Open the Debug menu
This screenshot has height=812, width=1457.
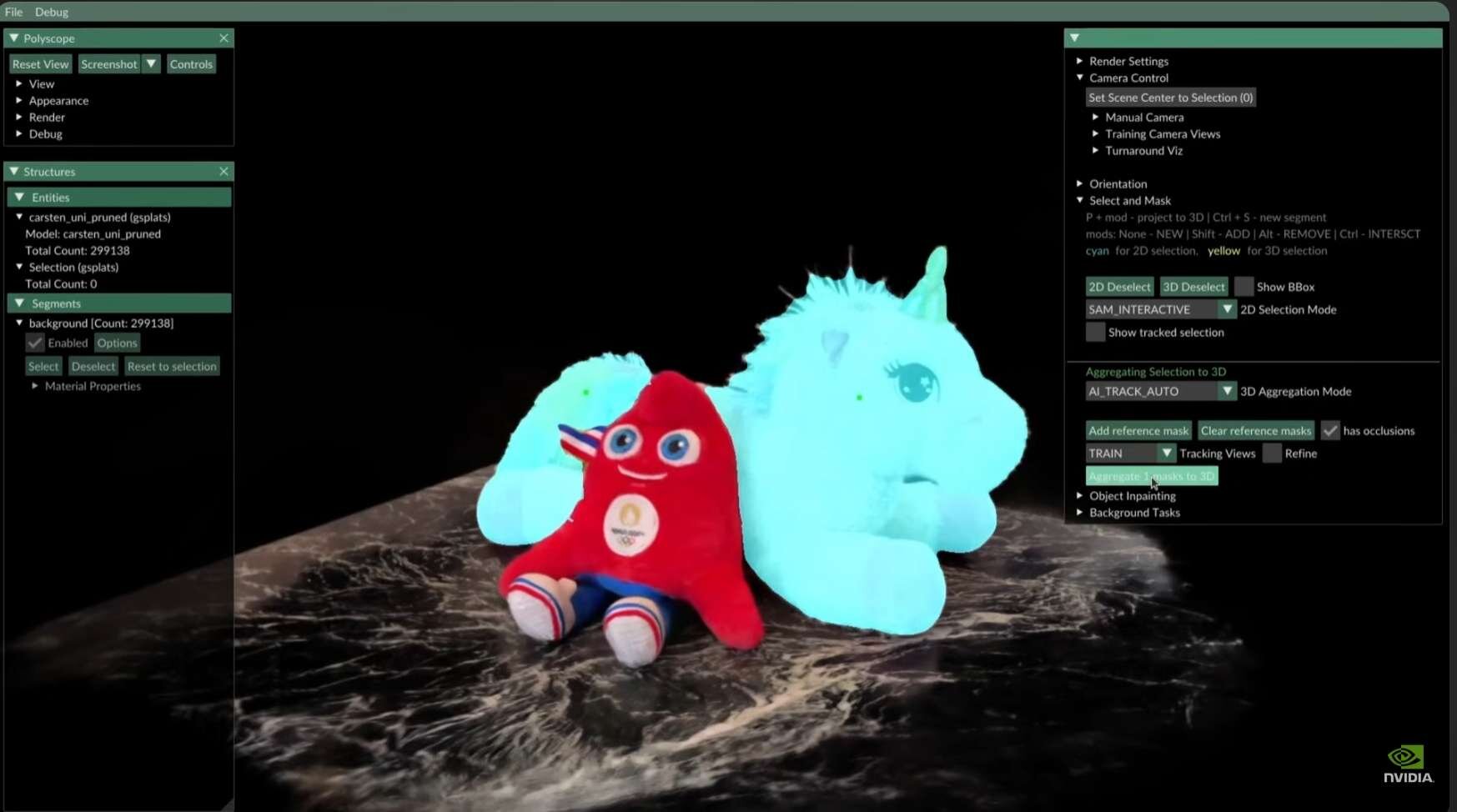tap(52, 12)
